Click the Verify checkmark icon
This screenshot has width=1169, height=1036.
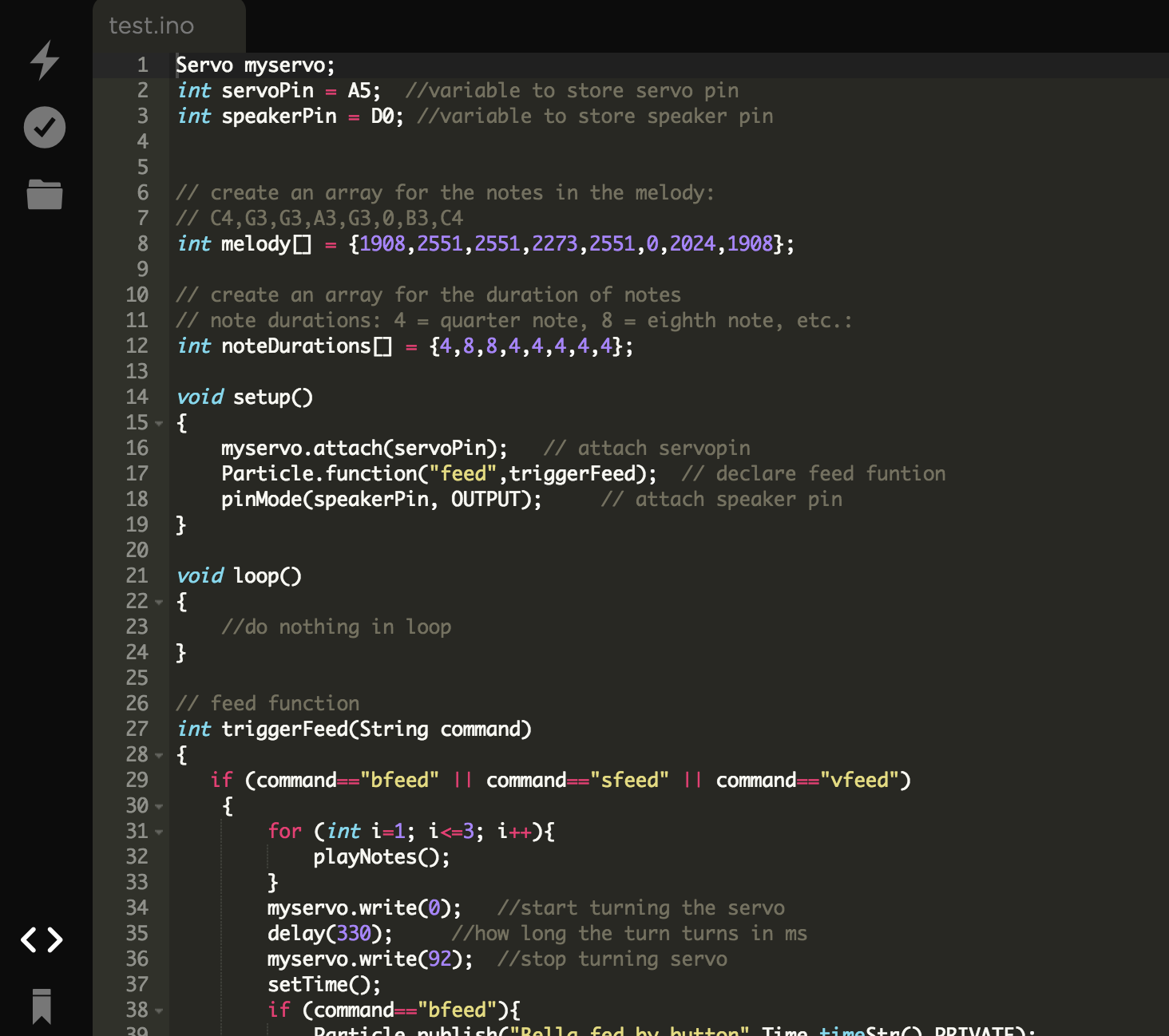(x=45, y=128)
